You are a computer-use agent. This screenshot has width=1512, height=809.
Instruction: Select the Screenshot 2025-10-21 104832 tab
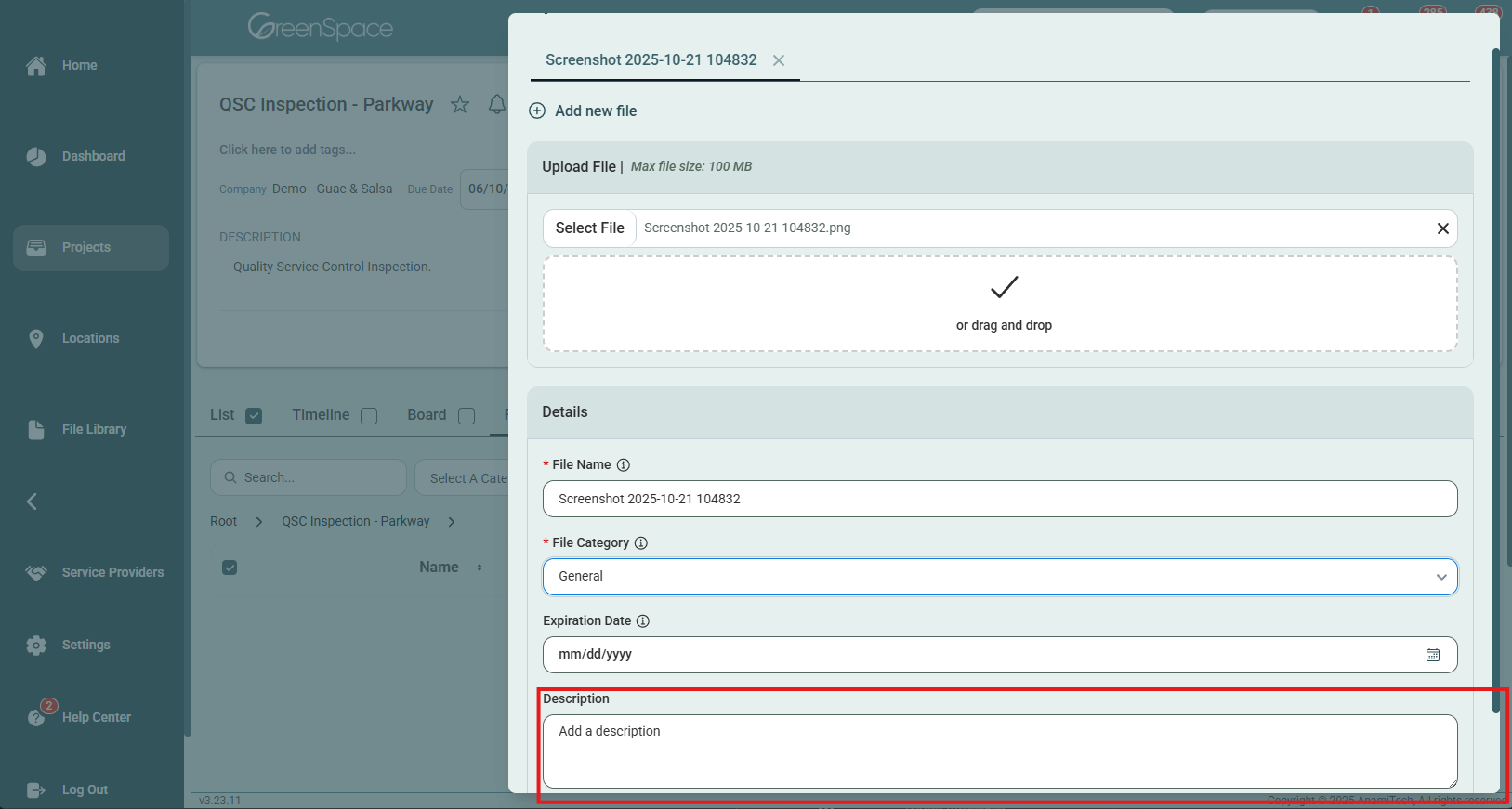651,60
